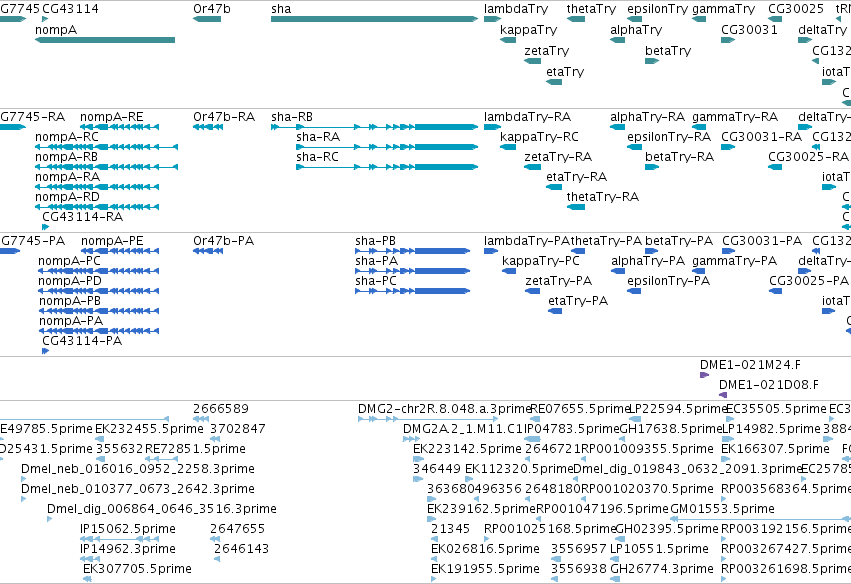
Task: Click the nompA-RE transcript label
Action: pos(112,117)
